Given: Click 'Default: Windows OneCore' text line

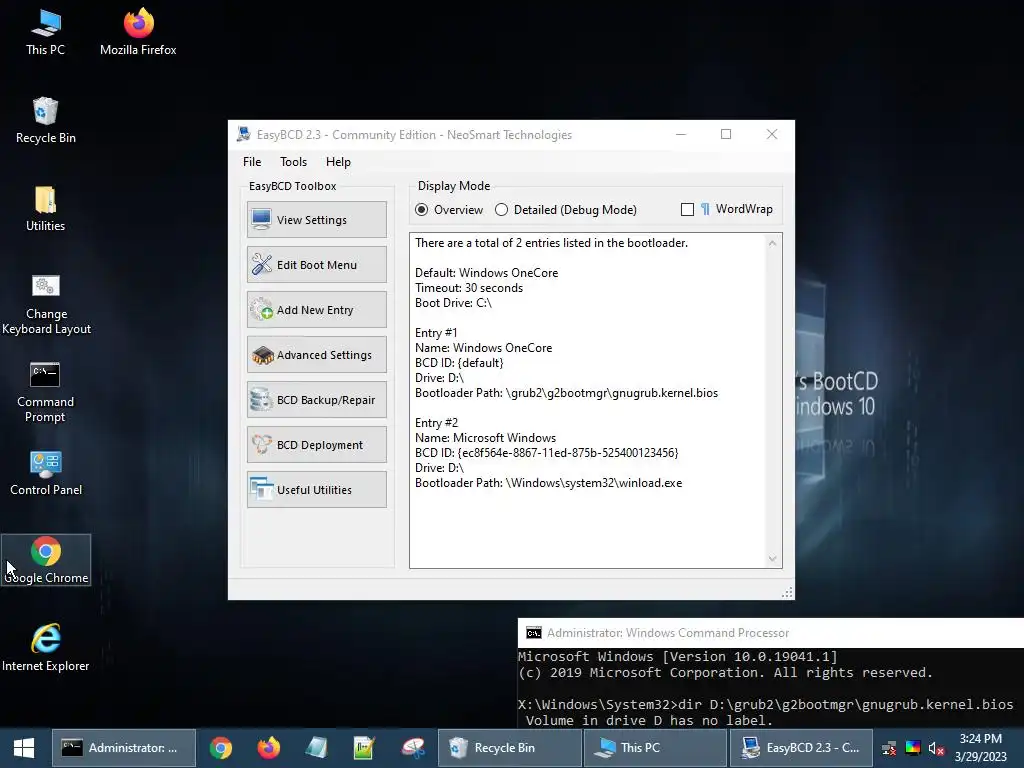Looking at the screenshot, I should click(487, 273).
